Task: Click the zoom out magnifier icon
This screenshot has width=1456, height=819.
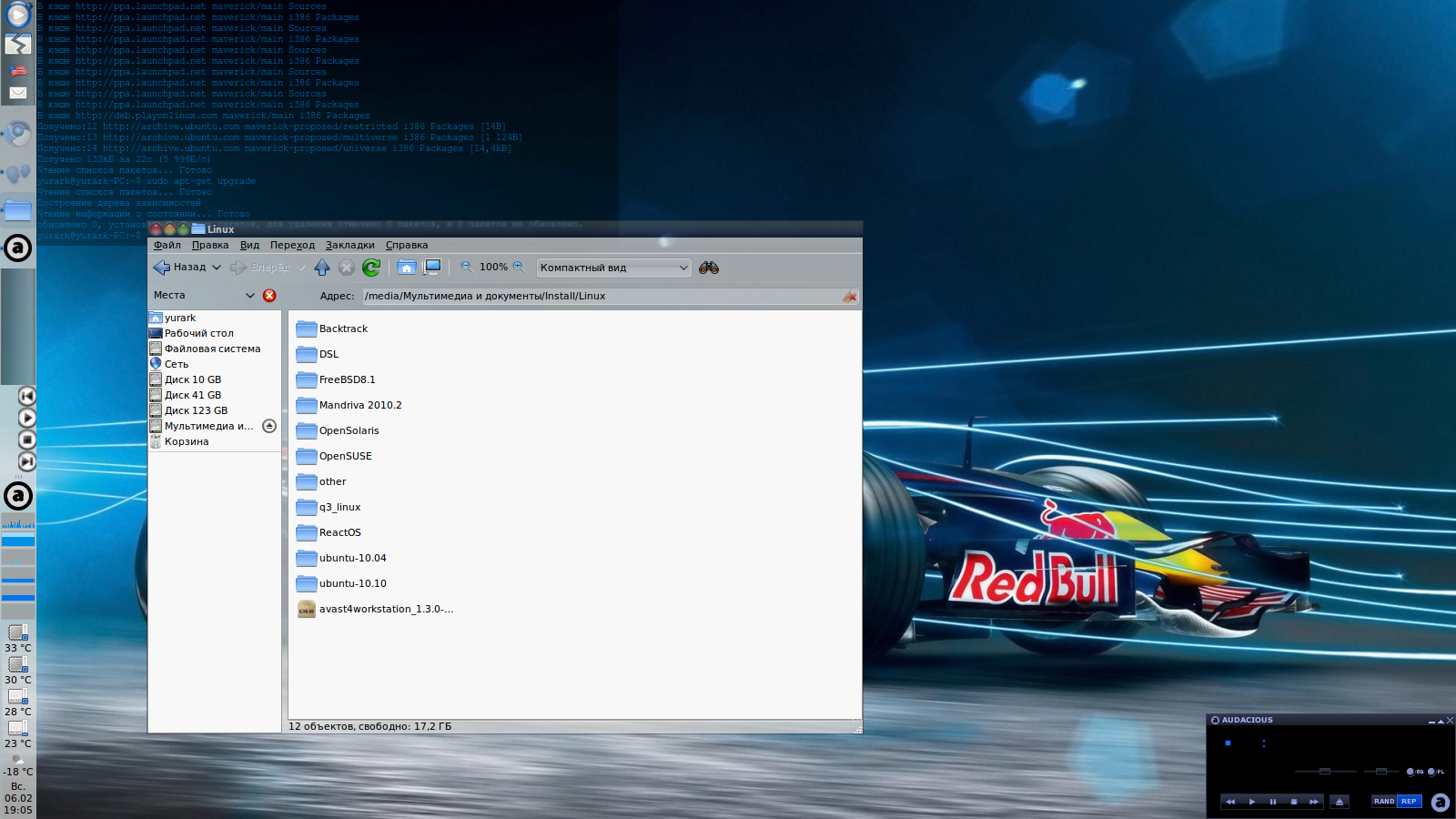Action: [x=465, y=267]
